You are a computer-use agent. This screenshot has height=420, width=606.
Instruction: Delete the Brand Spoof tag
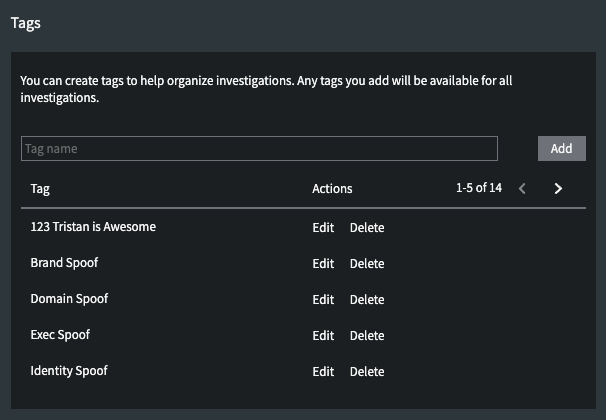coord(367,264)
